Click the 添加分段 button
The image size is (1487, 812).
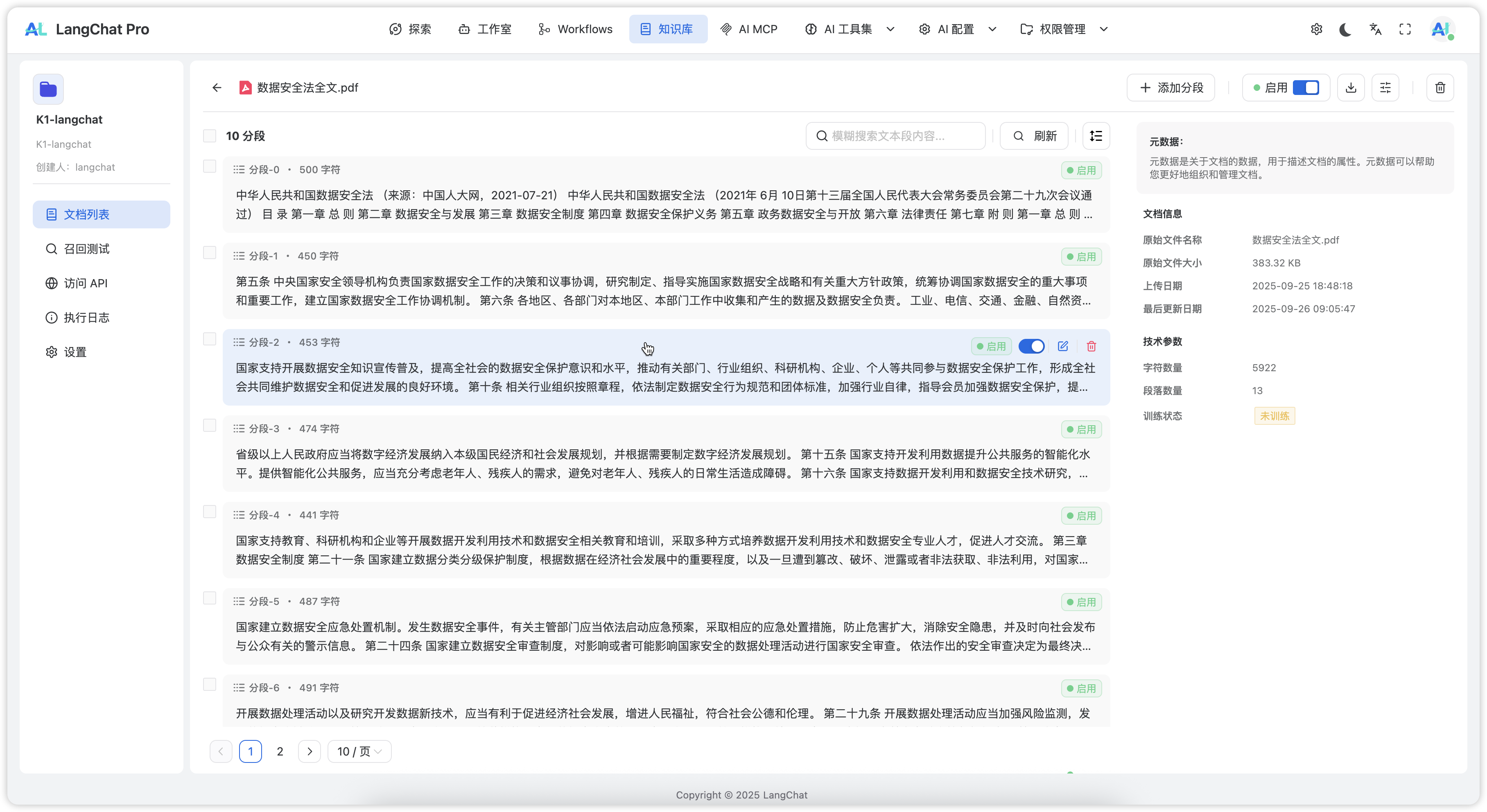point(1171,88)
